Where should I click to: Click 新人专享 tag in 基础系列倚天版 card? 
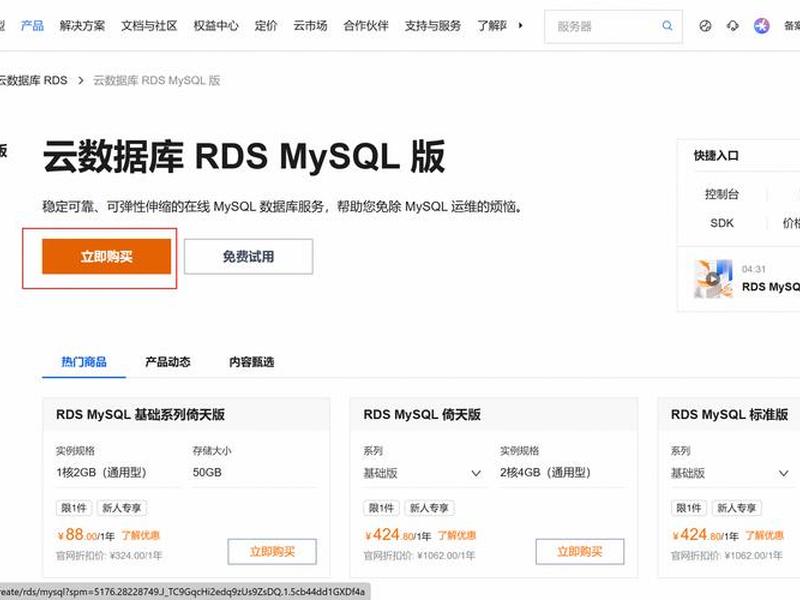[121, 508]
